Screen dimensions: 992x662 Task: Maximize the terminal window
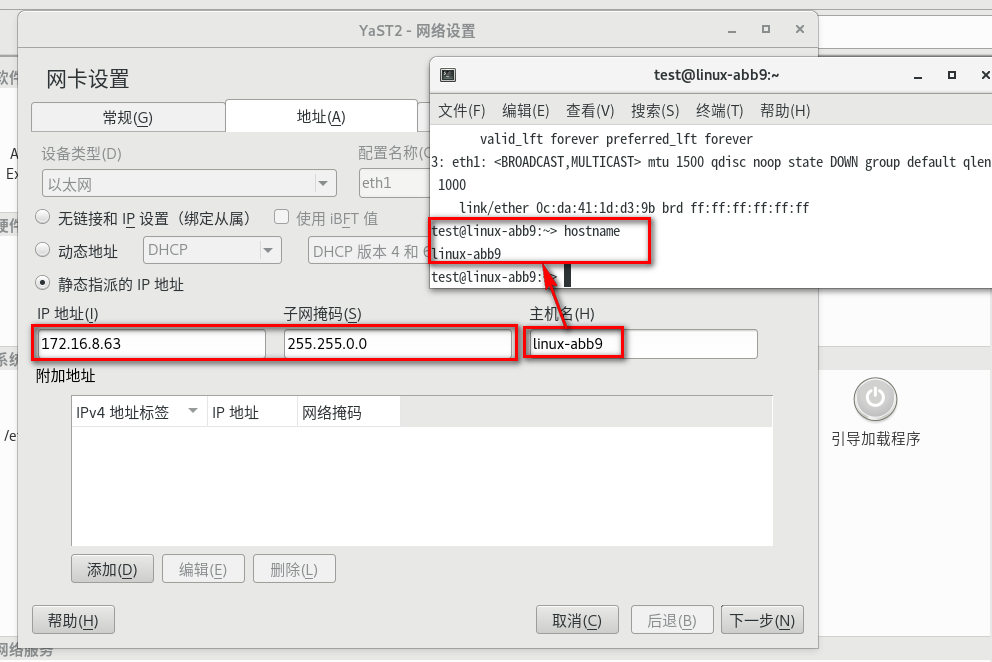(952, 75)
